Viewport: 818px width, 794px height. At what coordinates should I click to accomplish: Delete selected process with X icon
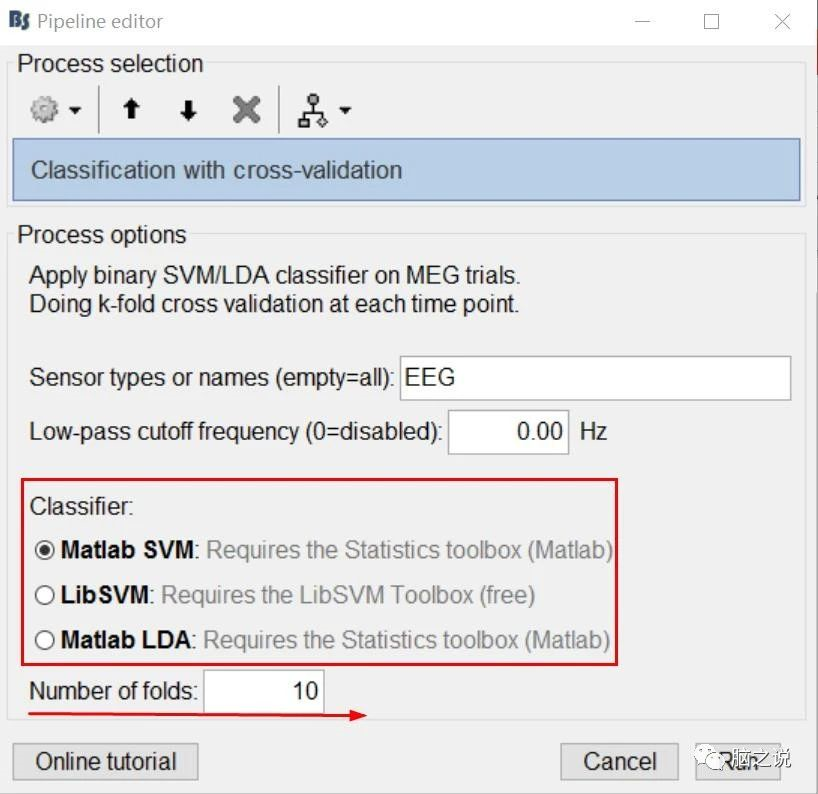tap(246, 110)
